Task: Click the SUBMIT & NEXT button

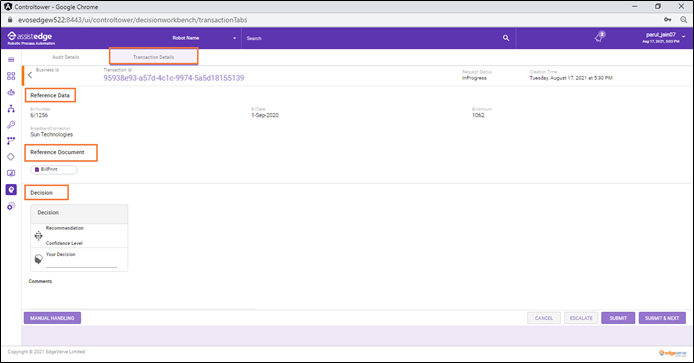Action: (x=662, y=318)
